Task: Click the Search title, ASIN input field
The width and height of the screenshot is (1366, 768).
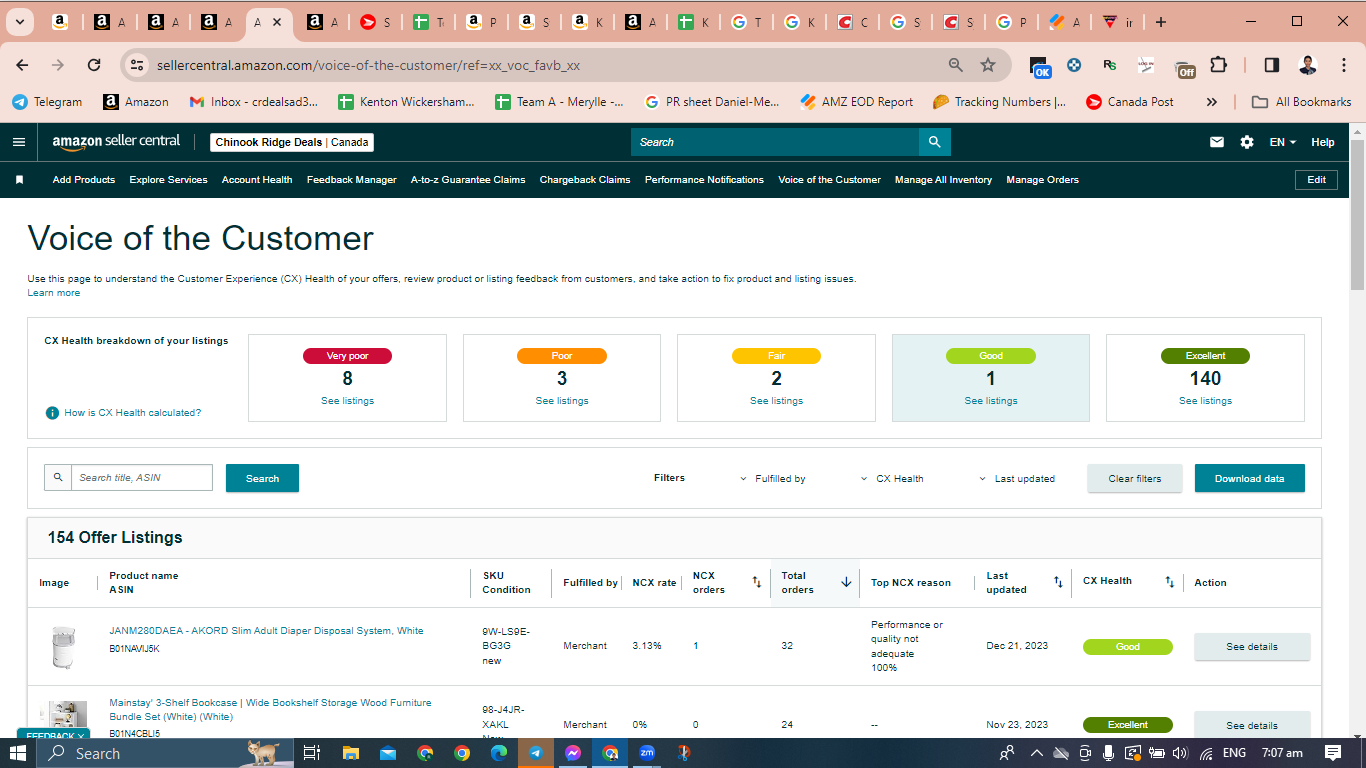Action: [141, 478]
